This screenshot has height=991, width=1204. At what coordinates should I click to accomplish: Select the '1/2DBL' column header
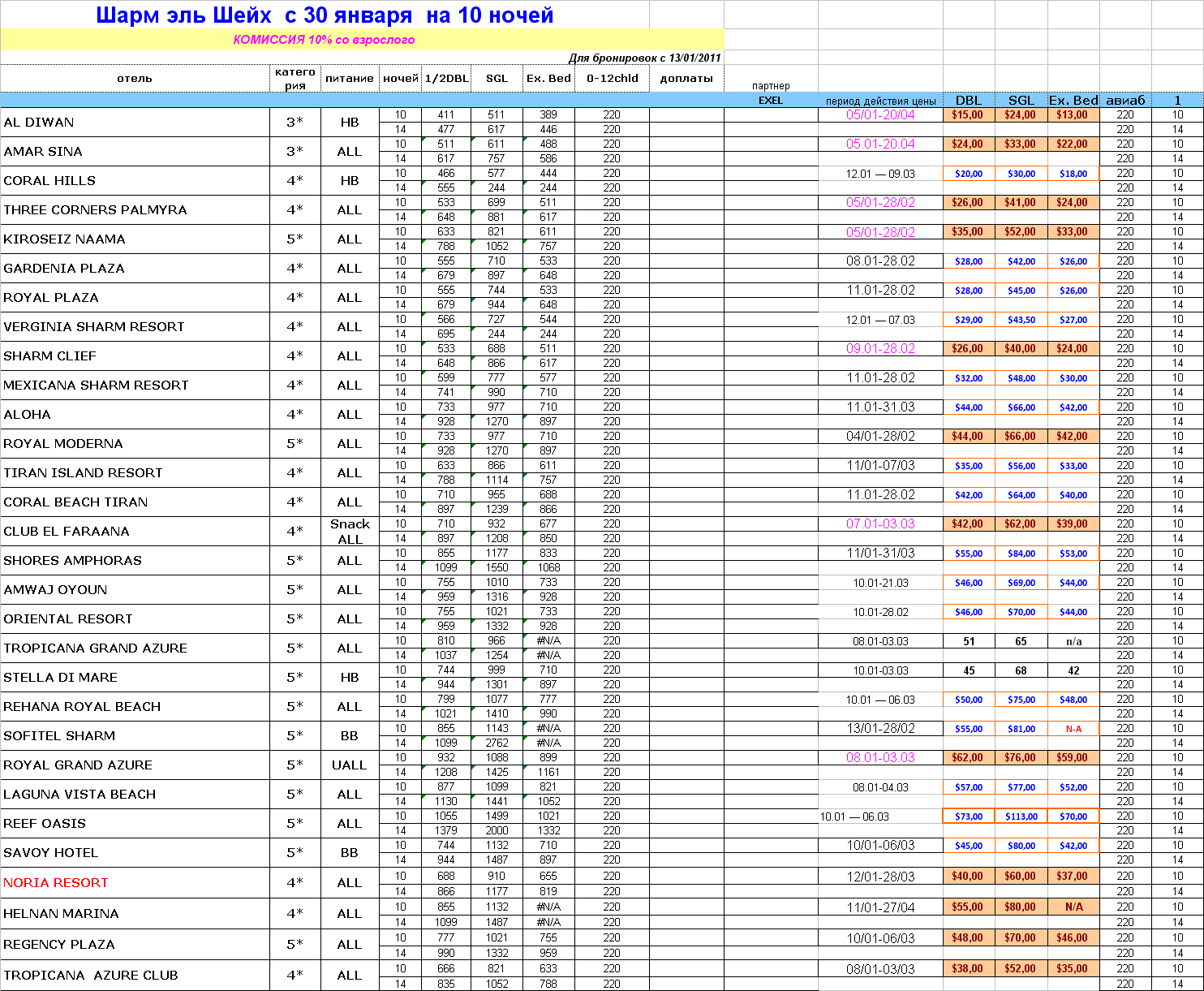point(446,79)
